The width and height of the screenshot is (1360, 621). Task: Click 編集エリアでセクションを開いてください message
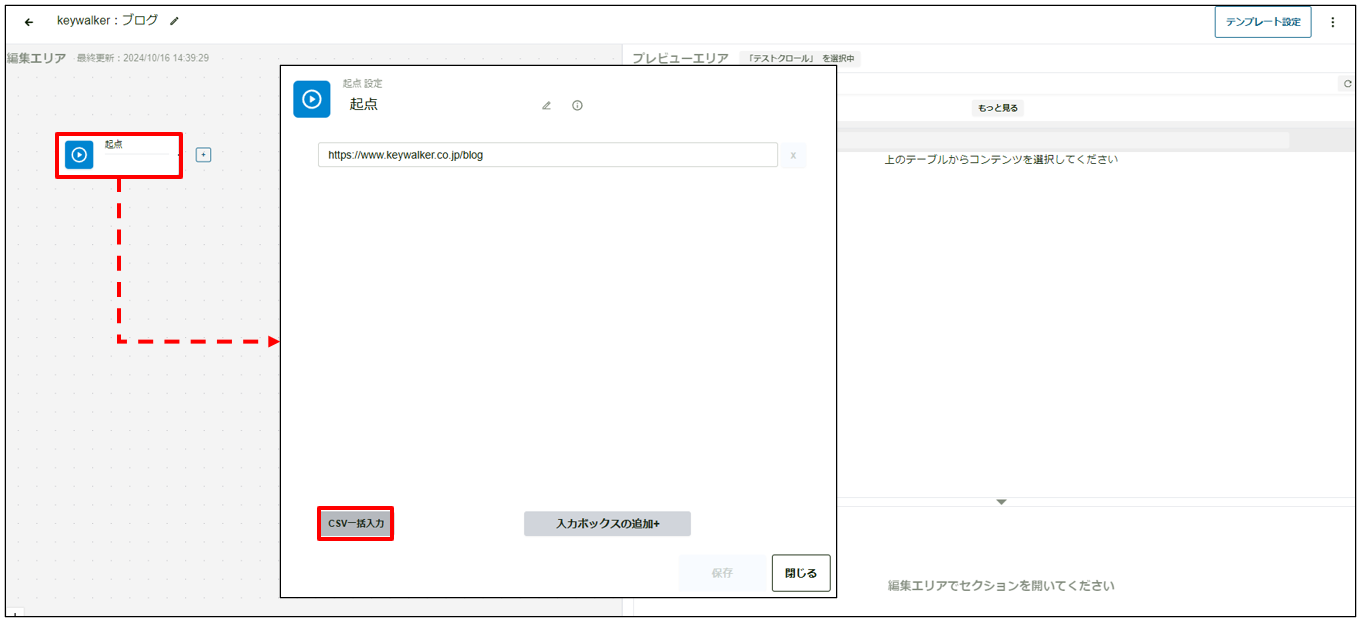pos(1001,585)
